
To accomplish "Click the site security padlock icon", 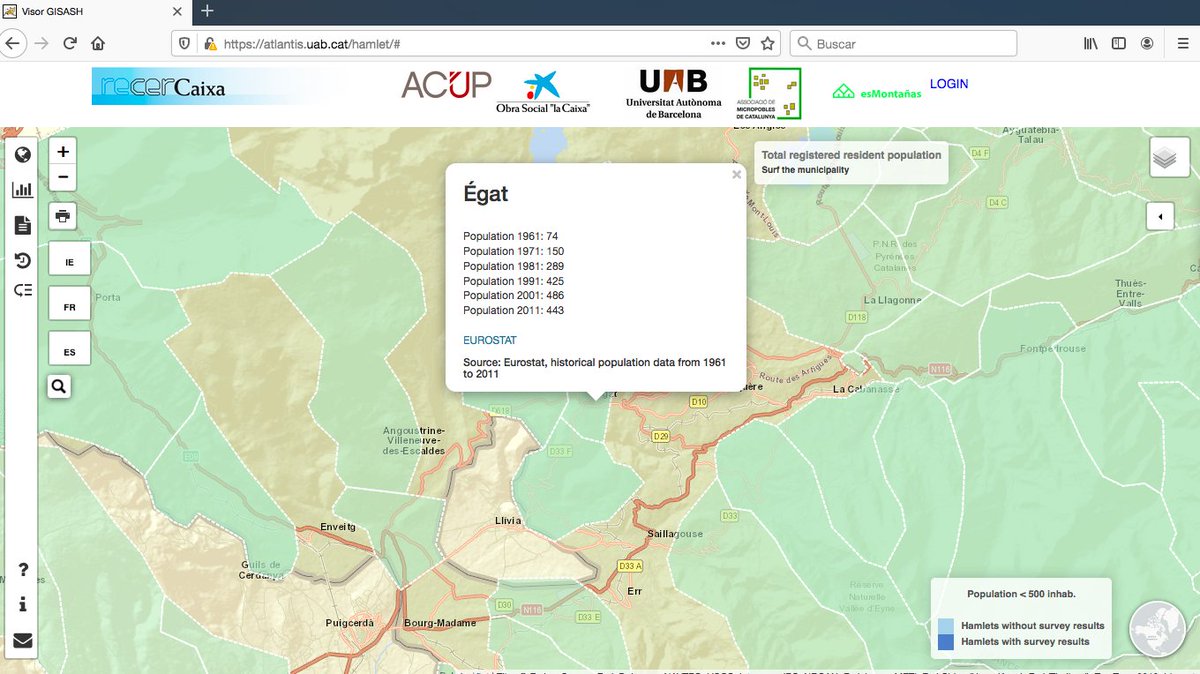I will click(x=209, y=44).
